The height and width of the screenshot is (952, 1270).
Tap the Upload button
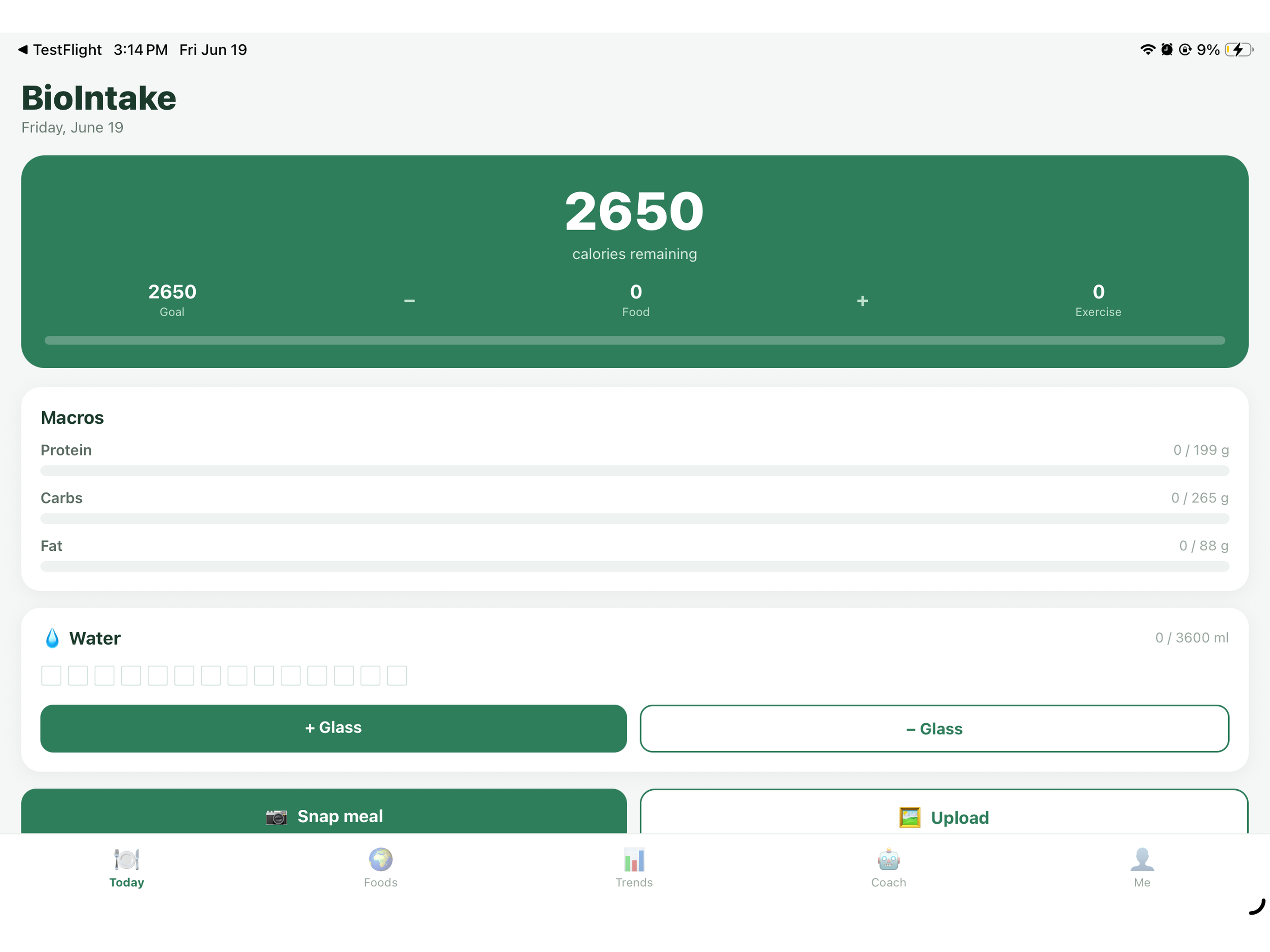coord(945,811)
